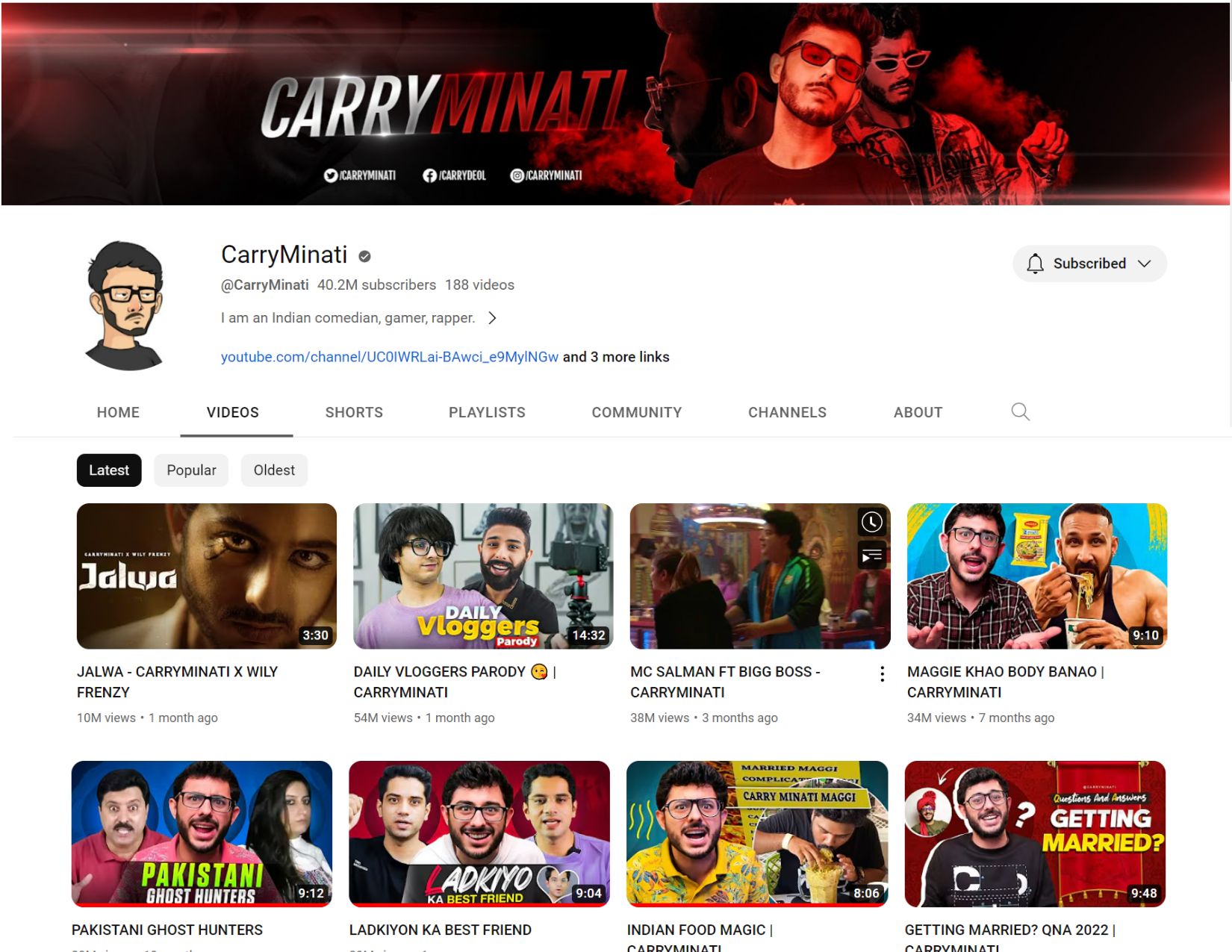Open the VIDEOS tab
The width and height of the screenshot is (1232, 952).
pyautogui.click(x=233, y=412)
